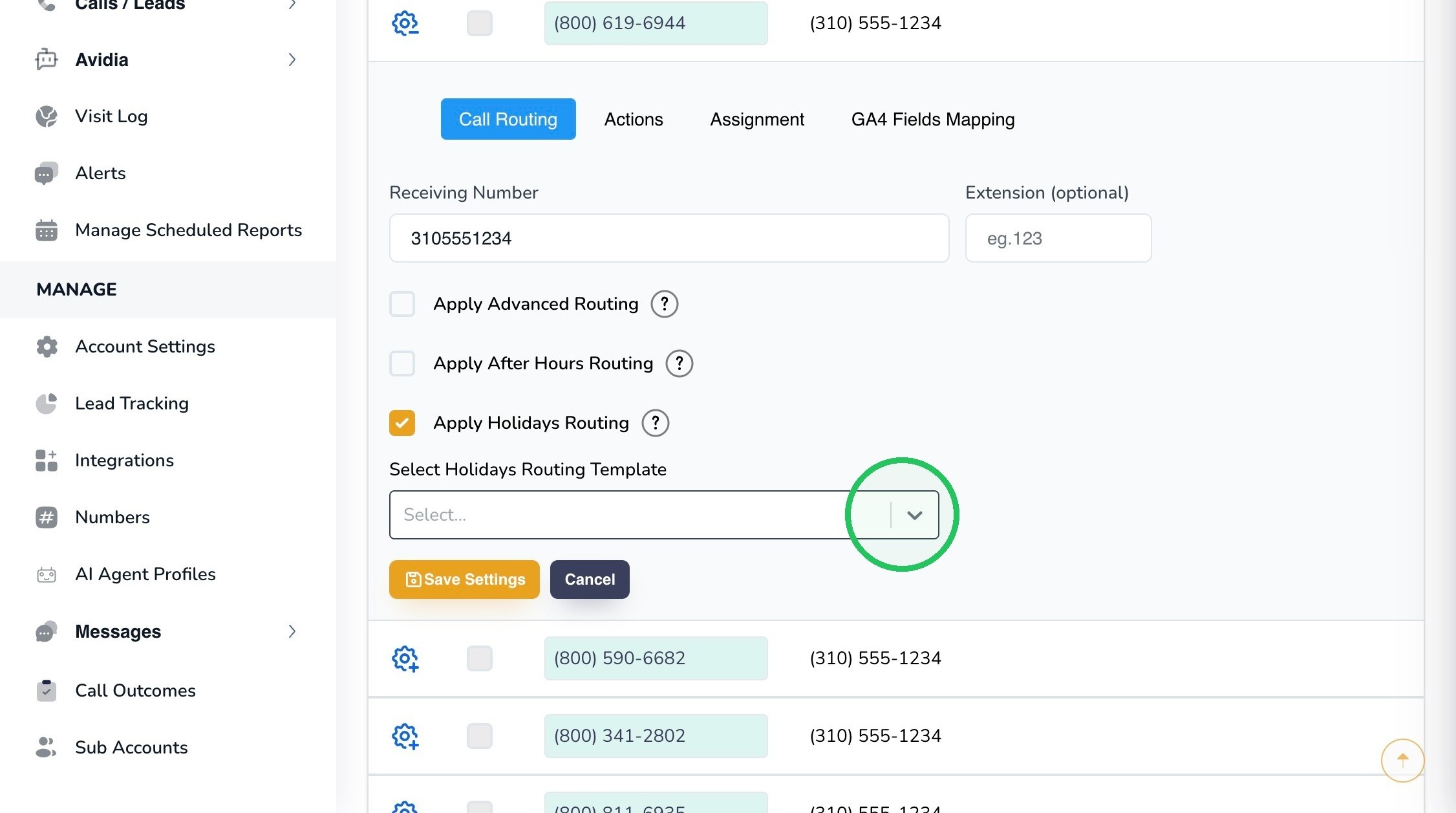The height and width of the screenshot is (813, 1456).
Task: Click the Lead Tracking pie chart icon
Action: tap(47, 404)
